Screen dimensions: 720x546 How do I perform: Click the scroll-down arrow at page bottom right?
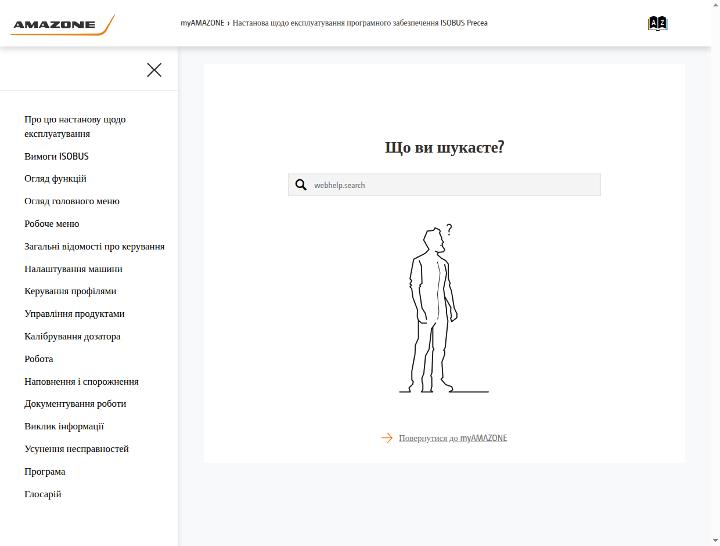click(715, 541)
